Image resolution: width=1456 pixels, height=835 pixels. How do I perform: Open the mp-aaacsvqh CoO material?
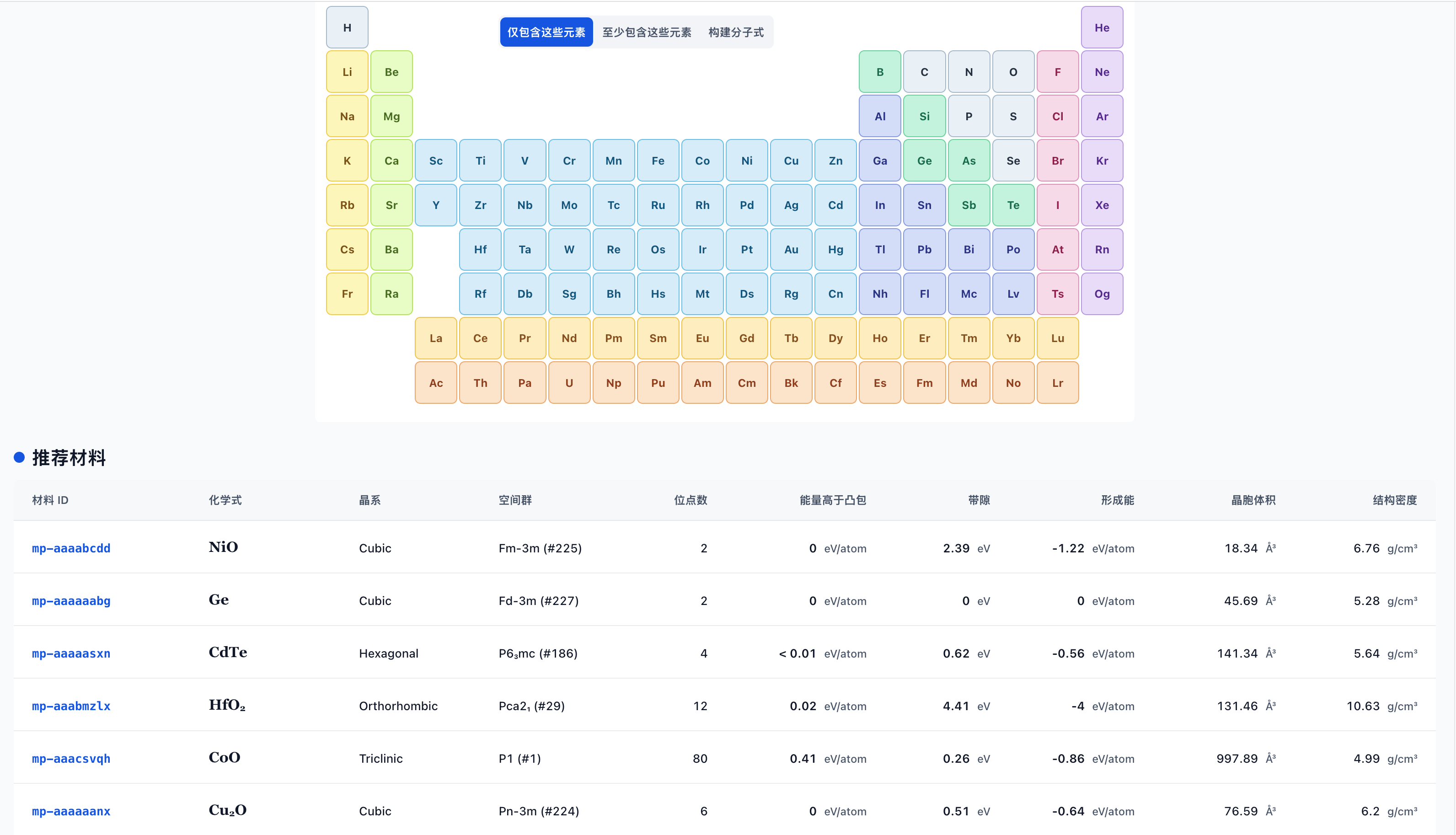pos(71,759)
